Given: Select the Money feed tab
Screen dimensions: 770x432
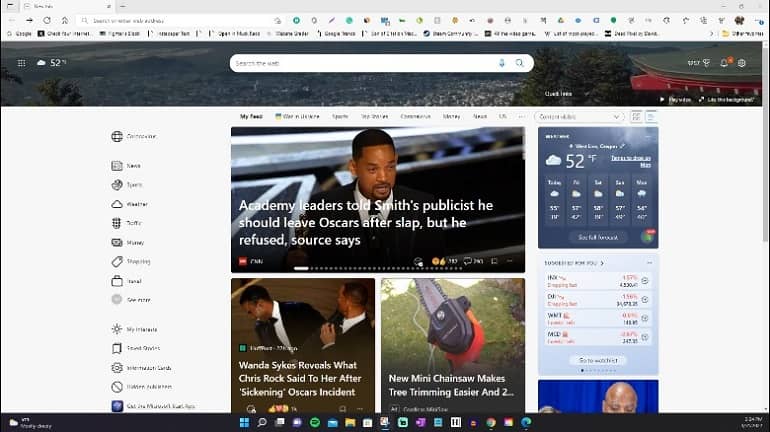Looking at the screenshot, I should 451,117.
